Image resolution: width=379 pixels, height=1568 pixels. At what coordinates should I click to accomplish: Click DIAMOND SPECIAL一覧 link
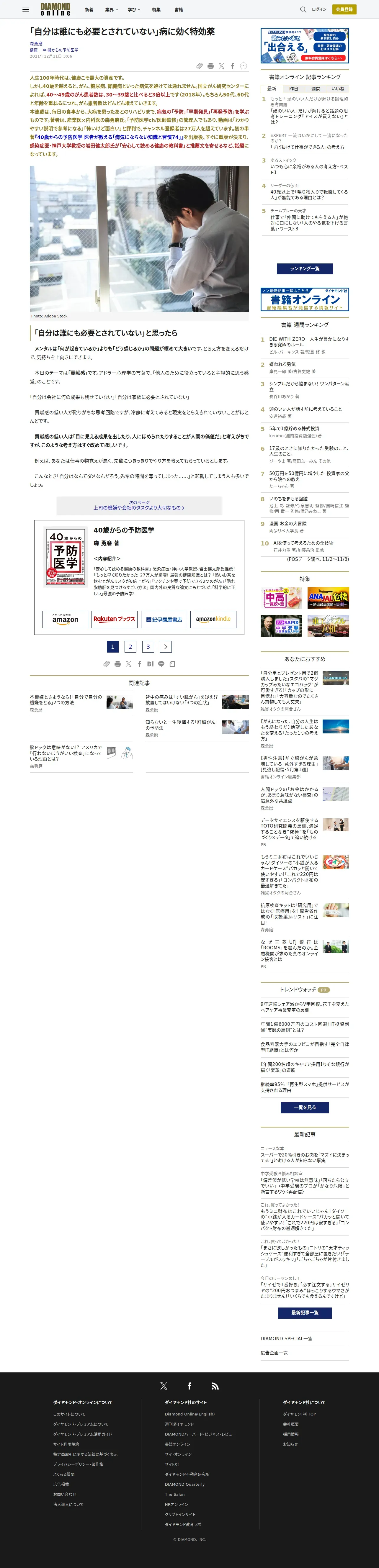pyautogui.click(x=286, y=1338)
